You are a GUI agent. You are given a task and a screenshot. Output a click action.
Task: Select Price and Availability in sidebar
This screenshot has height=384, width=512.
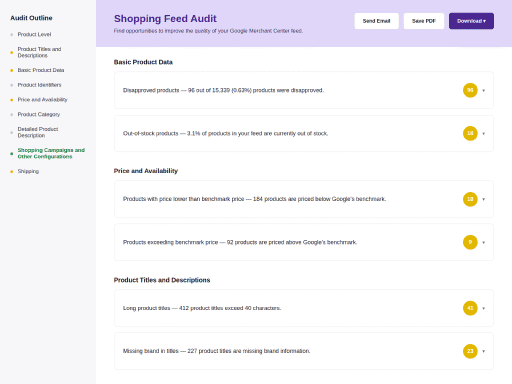click(42, 100)
